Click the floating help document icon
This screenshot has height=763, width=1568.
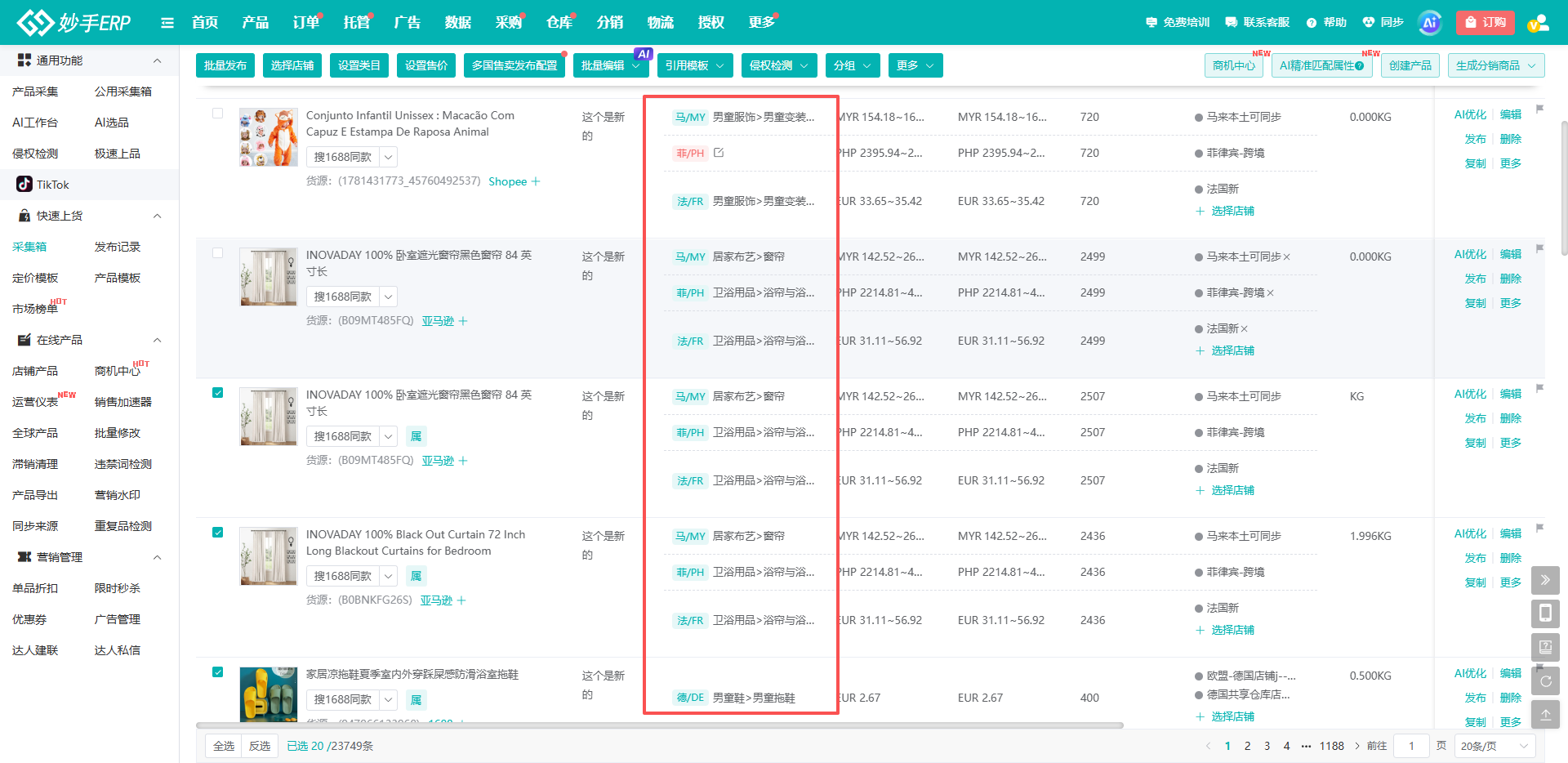tap(1545, 647)
